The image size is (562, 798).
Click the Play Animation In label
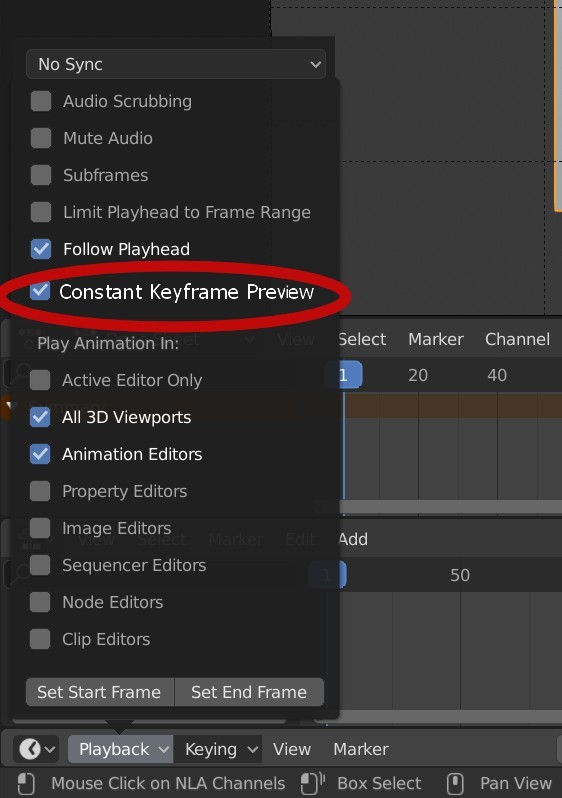click(108, 344)
